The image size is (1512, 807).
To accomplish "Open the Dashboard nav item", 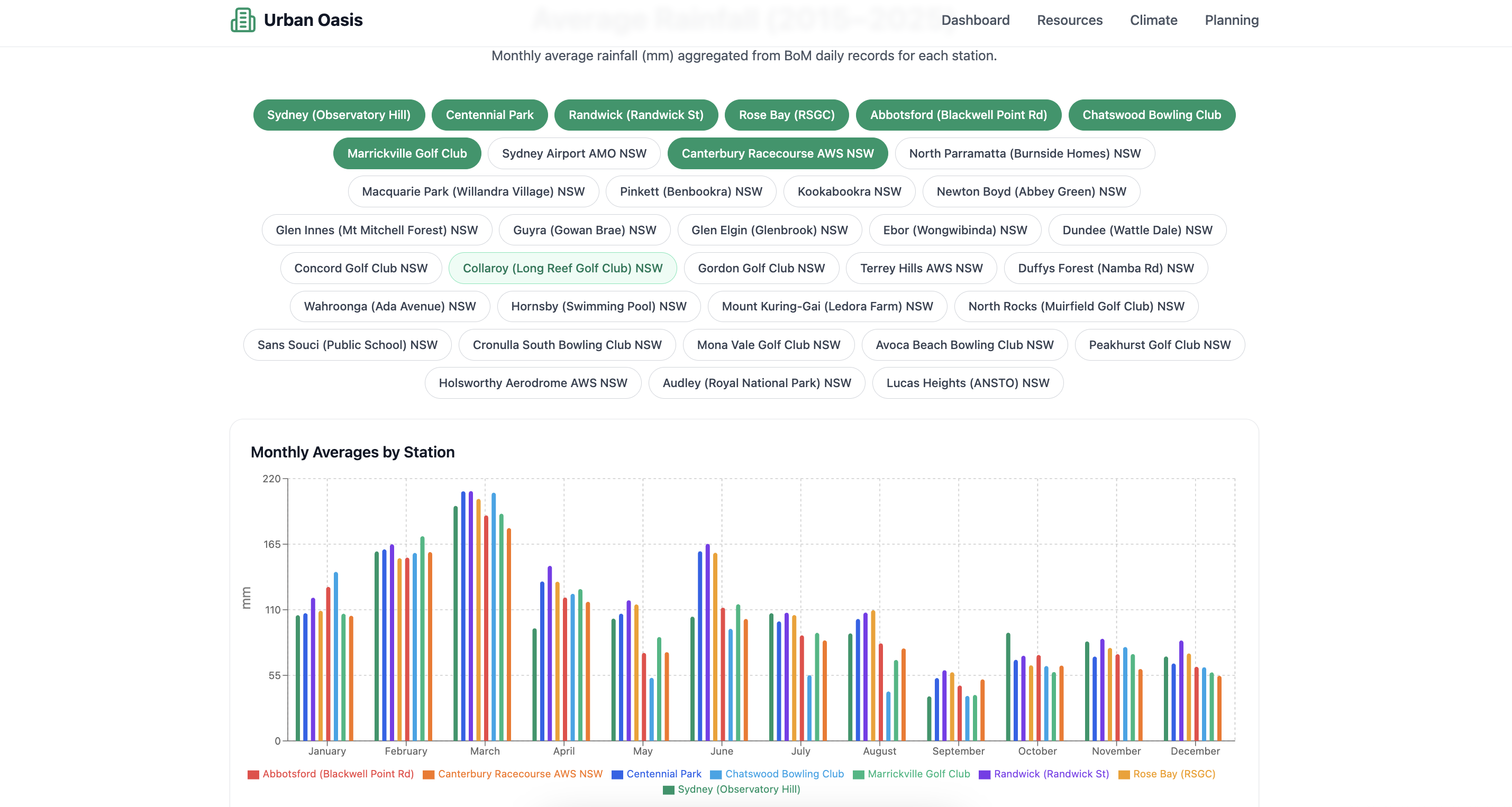I will point(975,20).
